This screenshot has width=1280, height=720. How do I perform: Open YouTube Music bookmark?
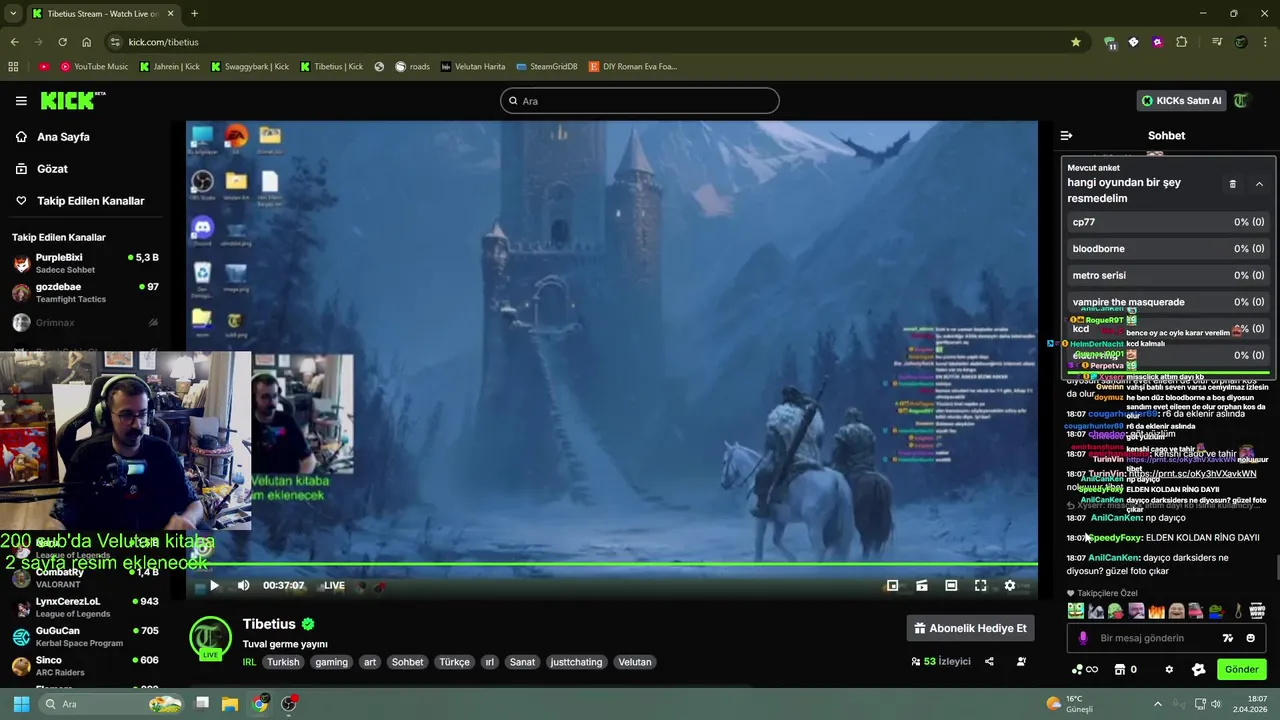coord(94,67)
